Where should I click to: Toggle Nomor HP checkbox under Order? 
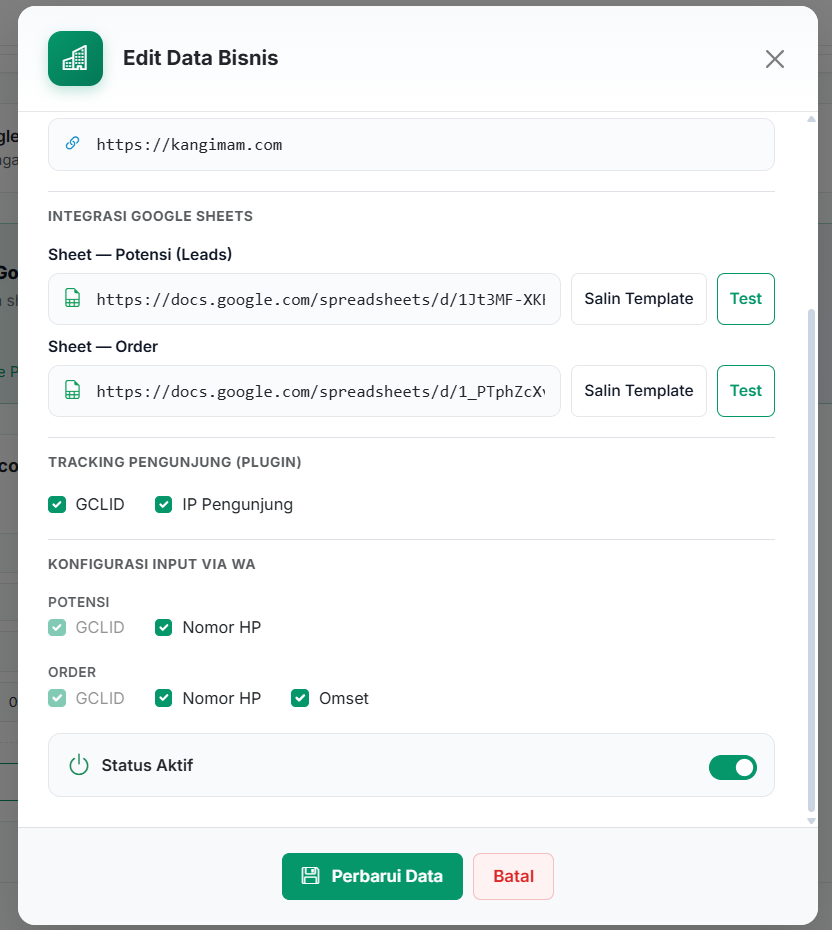(164, 698)
